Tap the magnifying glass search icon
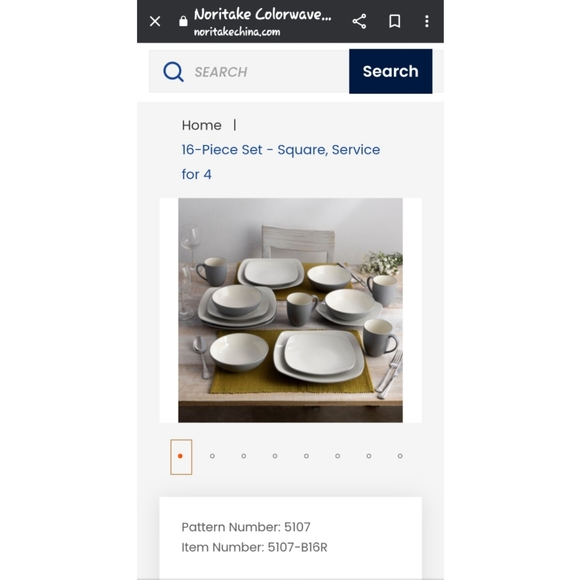580x580 pixels. click(173, 71)
